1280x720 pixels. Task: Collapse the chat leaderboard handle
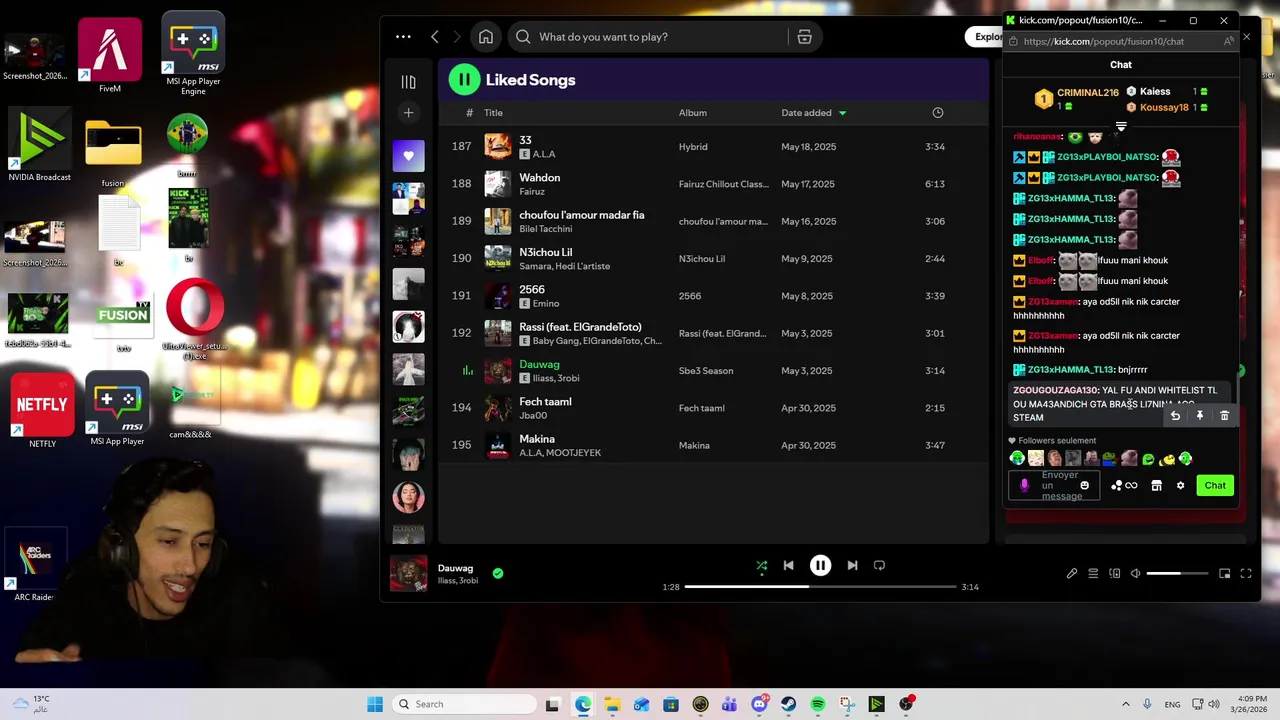(1121, 127)
